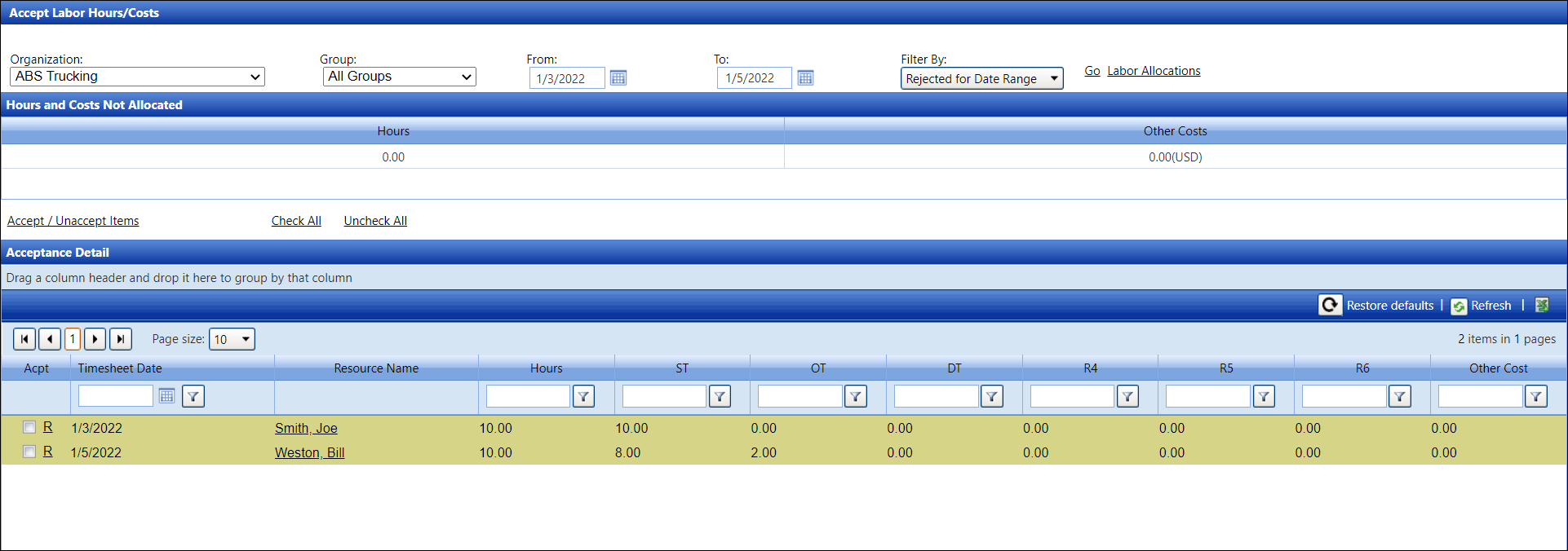Sort by the Resource Name column header

pos(376,368)
